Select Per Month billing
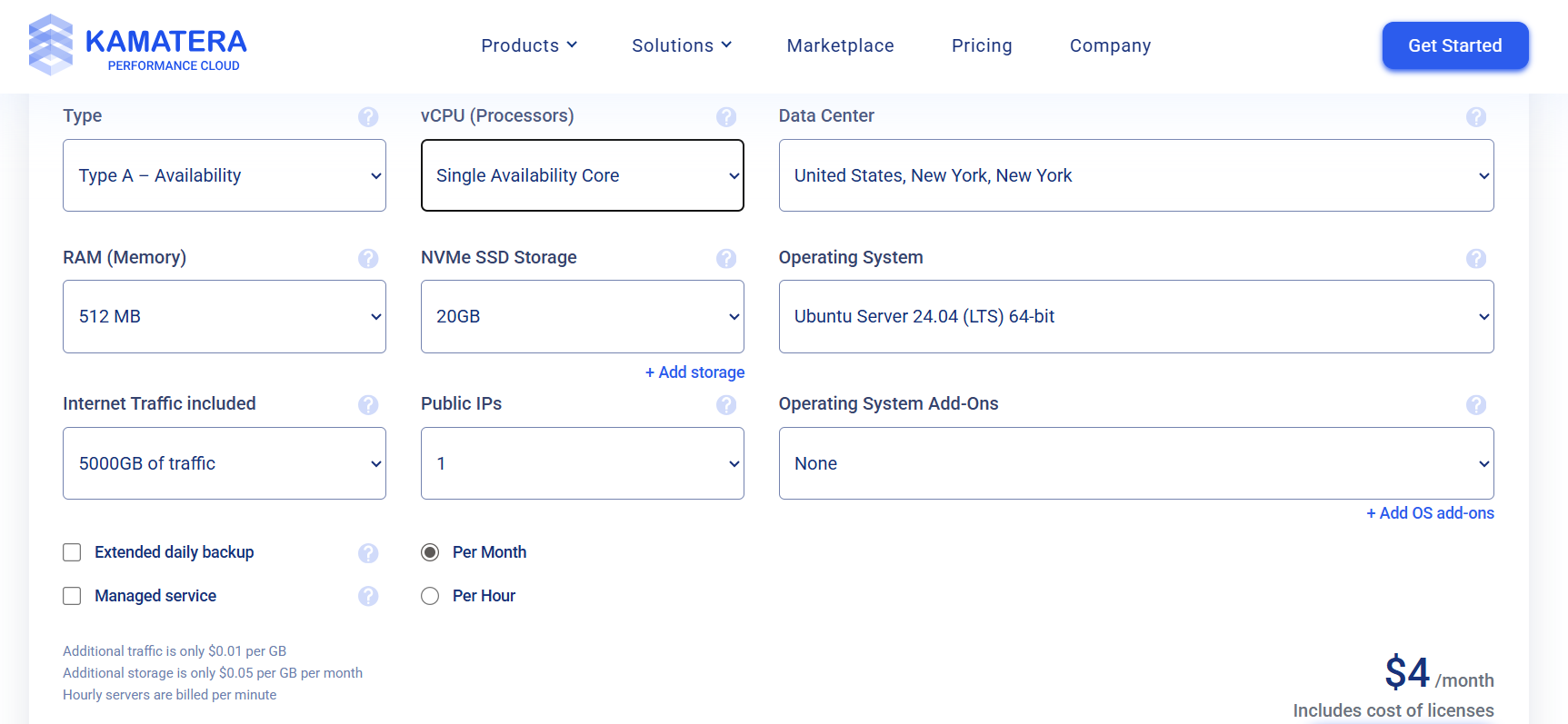Image resolution: width=1568 pixels, height=724 pixels. (430, 552)
